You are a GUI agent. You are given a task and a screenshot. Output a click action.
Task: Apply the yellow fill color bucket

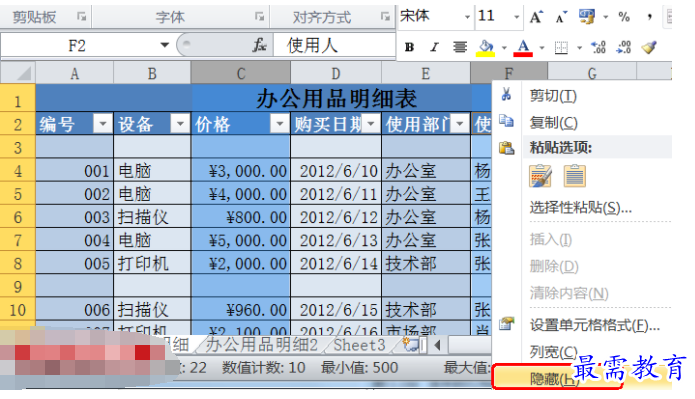(486, 47)
